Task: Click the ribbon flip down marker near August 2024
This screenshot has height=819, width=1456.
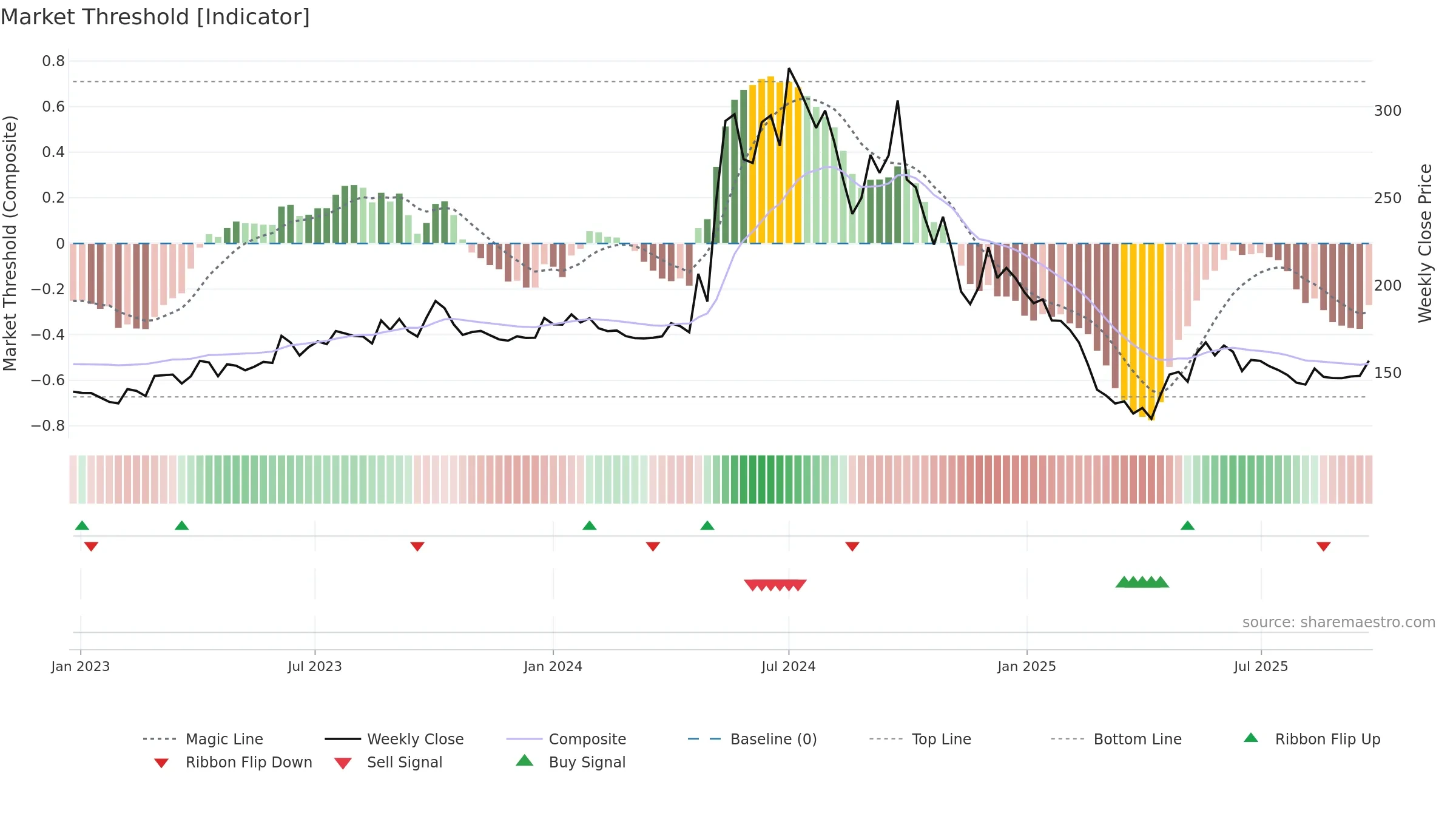Action: coord(852,547)
